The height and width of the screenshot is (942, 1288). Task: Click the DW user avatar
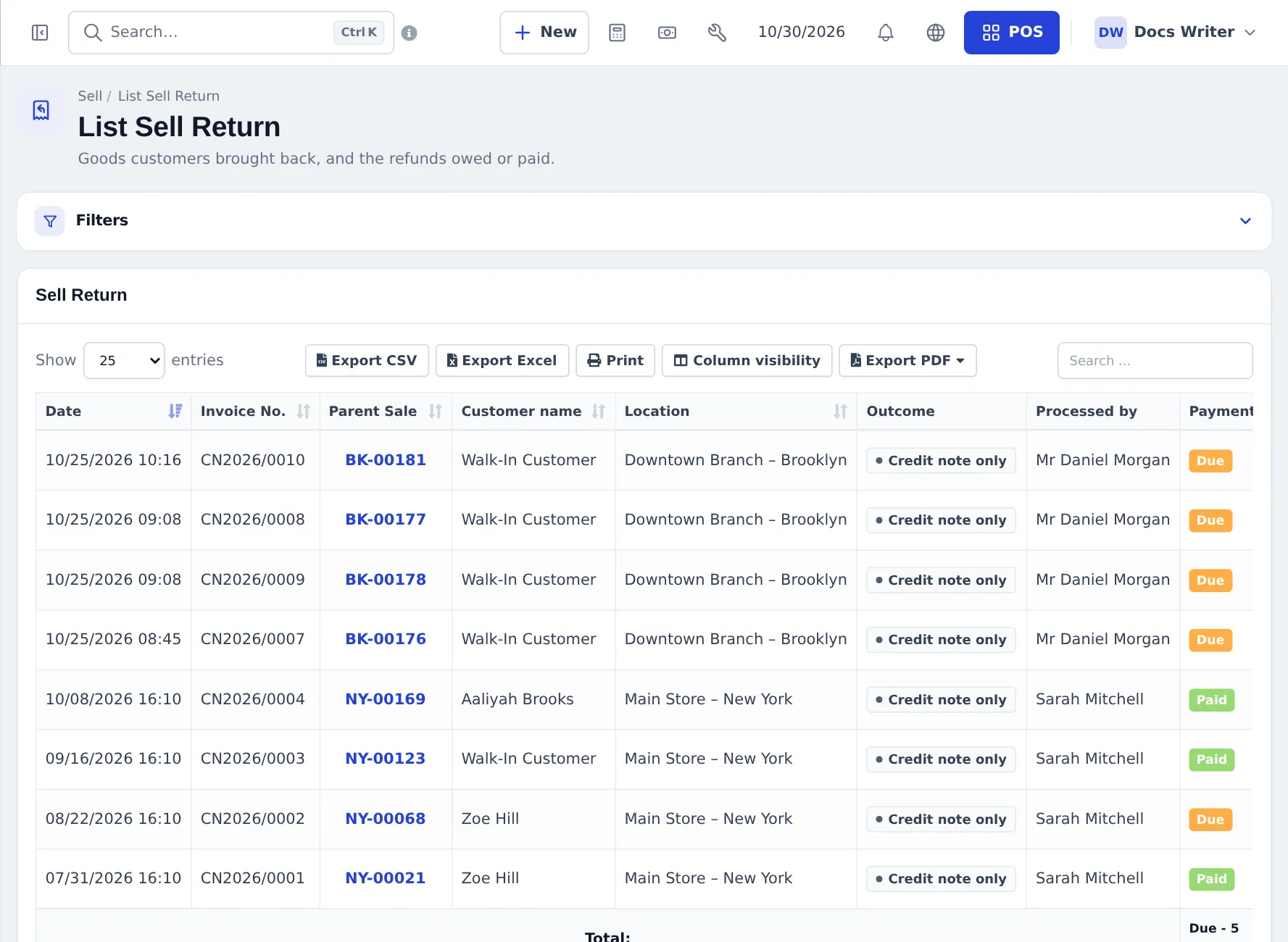pos(1110,33)
